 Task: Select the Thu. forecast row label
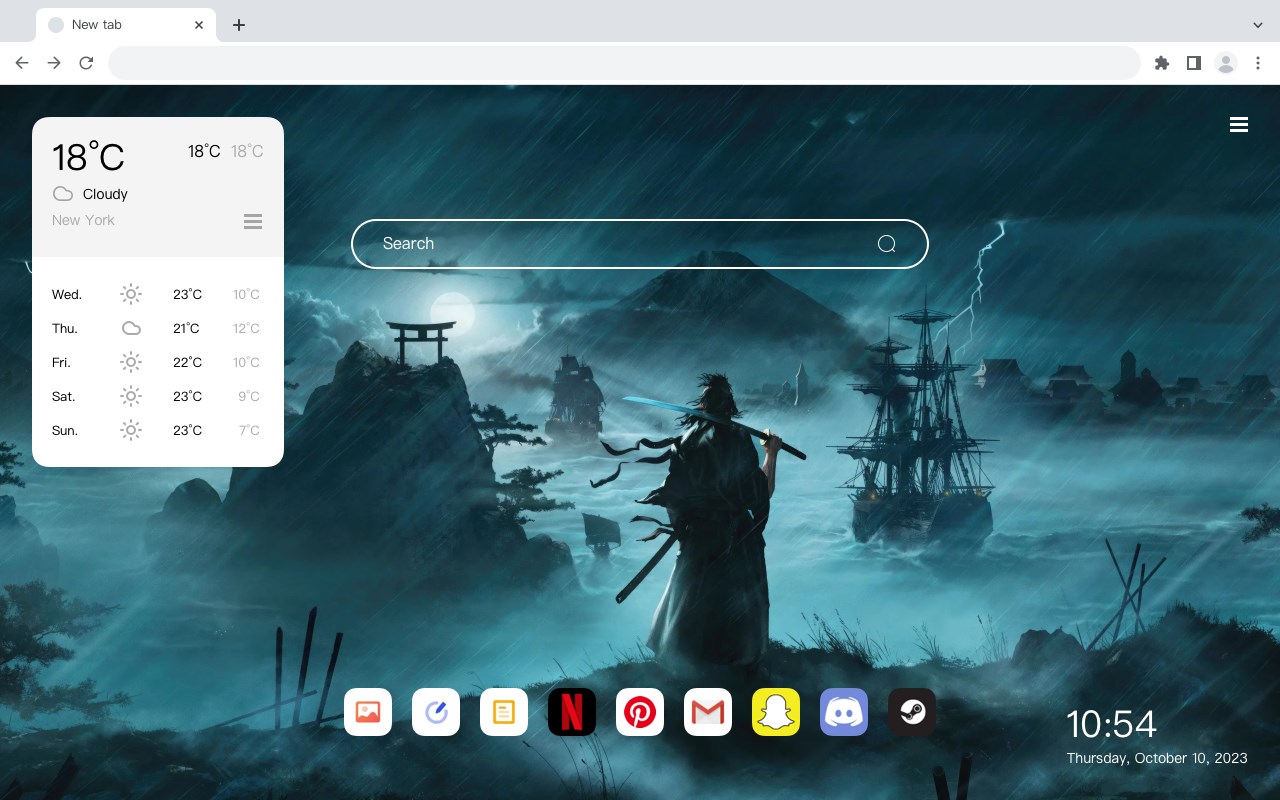tap(65, 329)
